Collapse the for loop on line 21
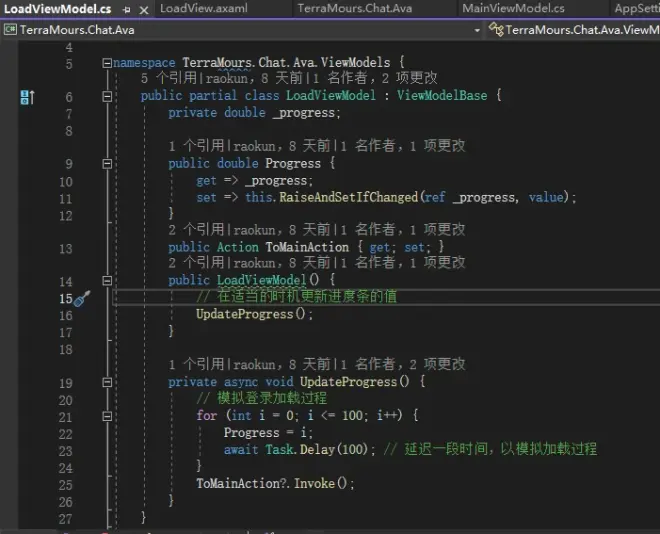 coord(107,416)
